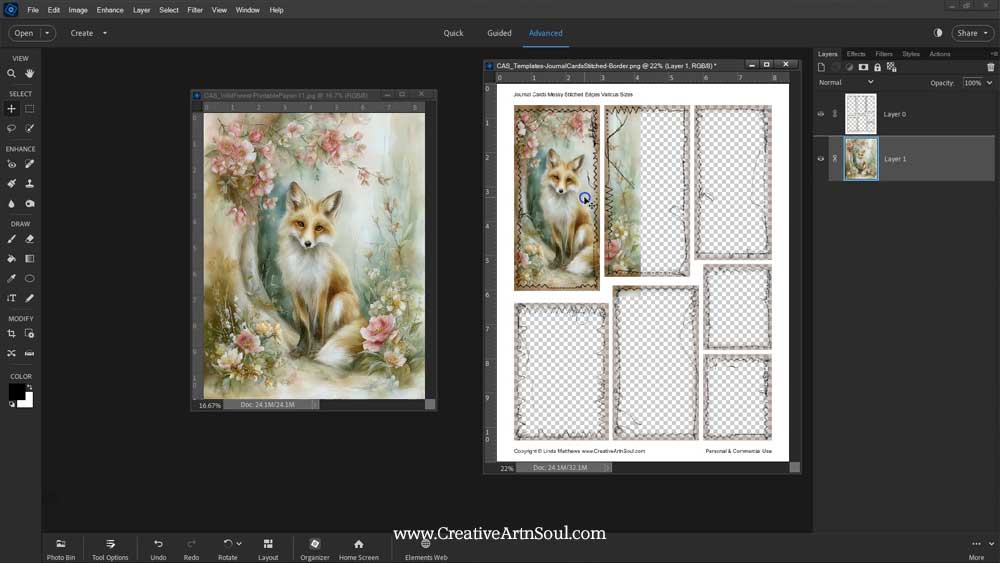Select the Color Picker eyedropper tool

(x=11, y=279)
